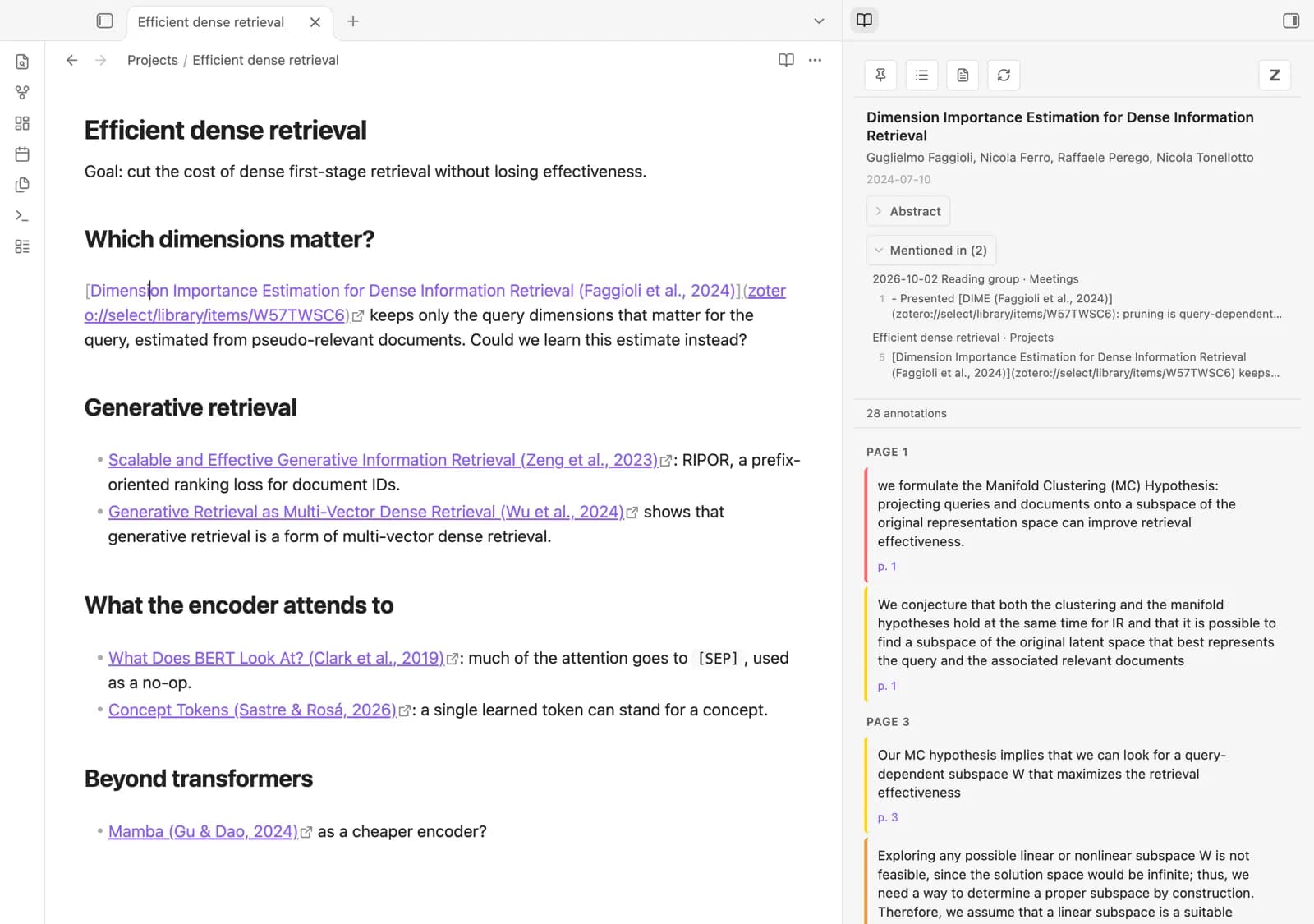Click the 28 annotations label

click(907, 413)
